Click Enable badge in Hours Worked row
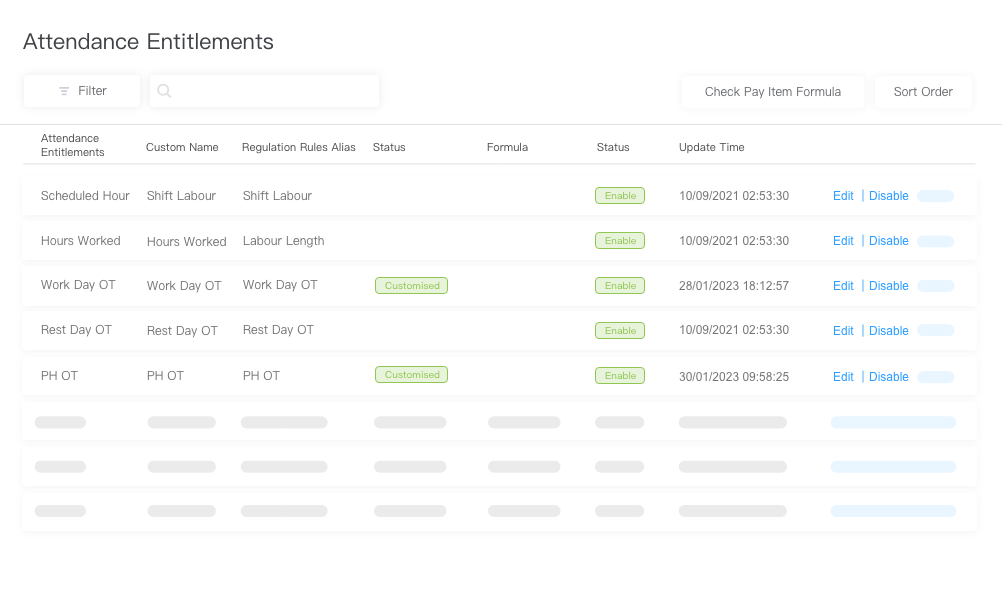The width and height of the screenshot is (1002, 598). click(x=620, y=240)
